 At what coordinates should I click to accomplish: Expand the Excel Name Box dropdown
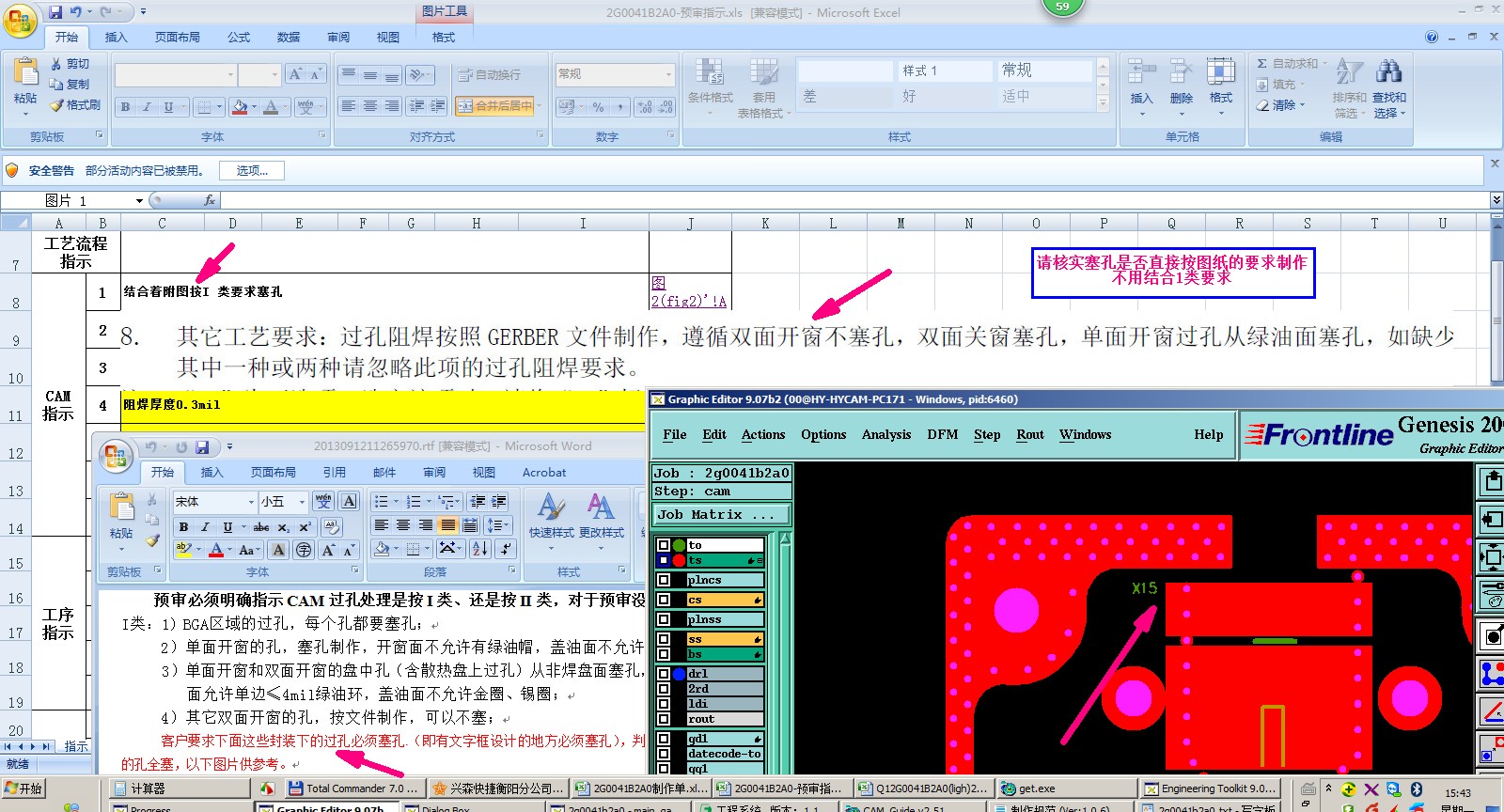coord(139,200)
